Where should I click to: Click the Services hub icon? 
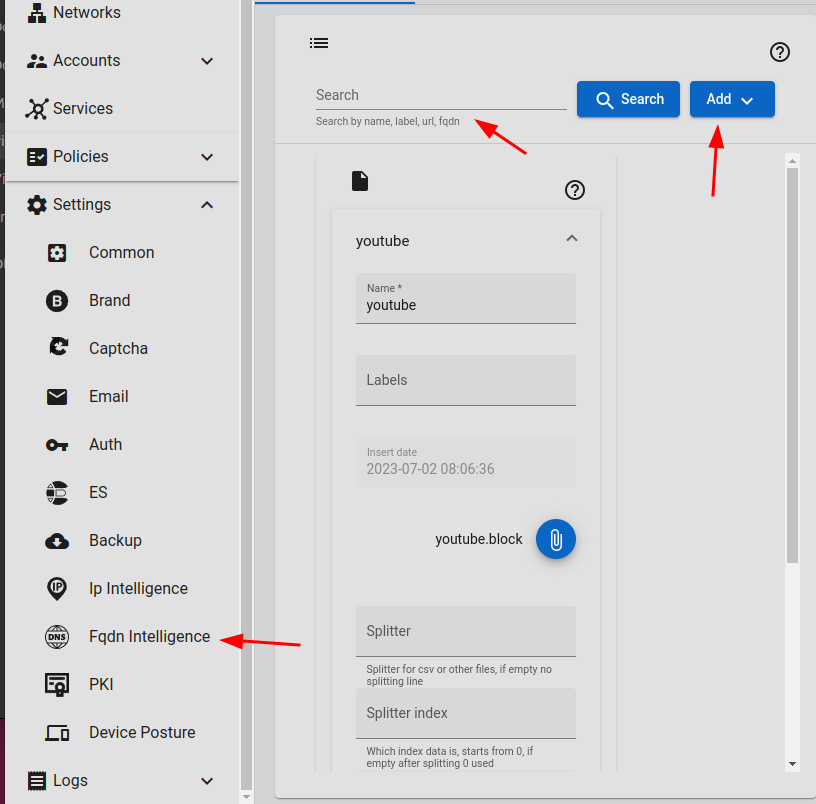tap(36, 109)
